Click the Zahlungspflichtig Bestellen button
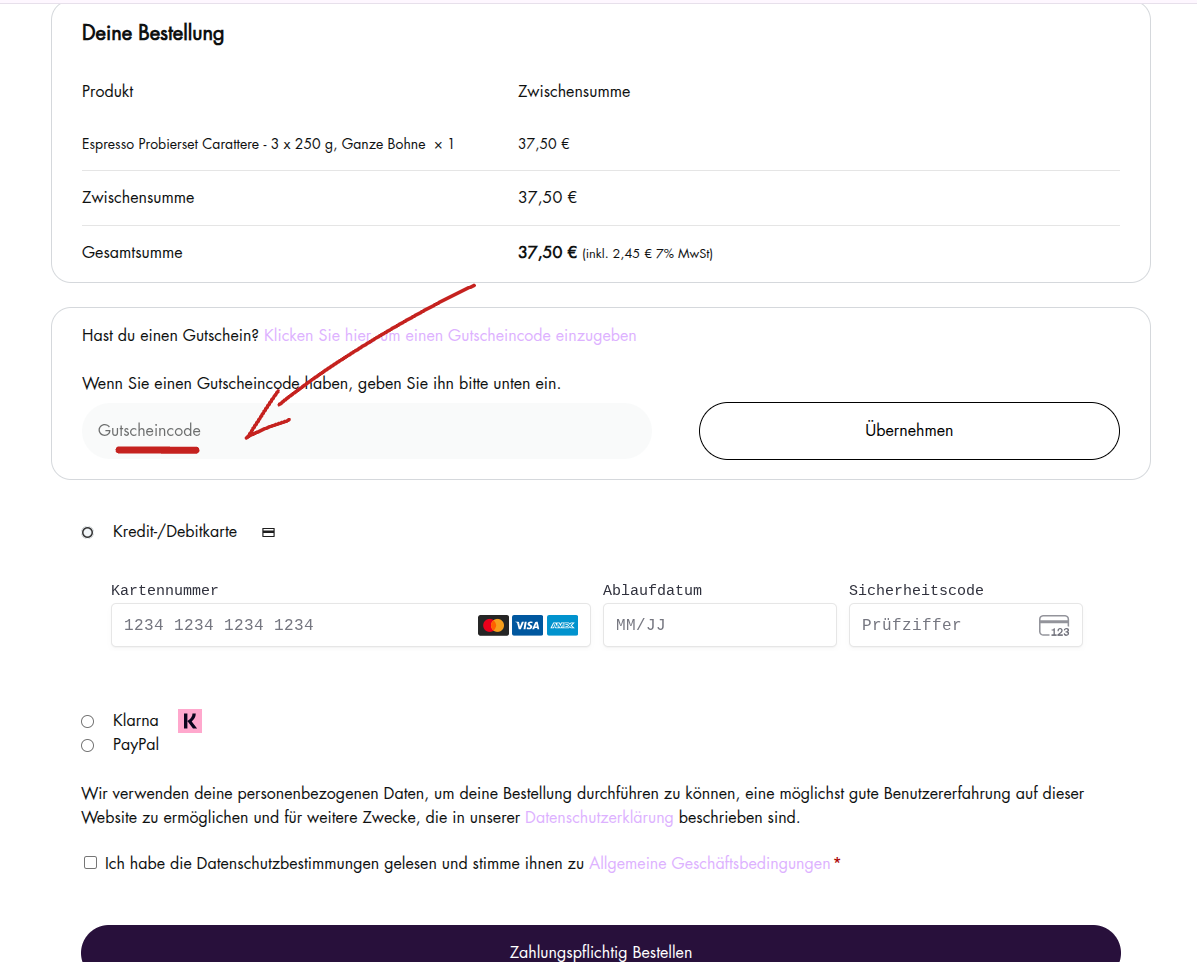1197x962 pixels. 600,947
